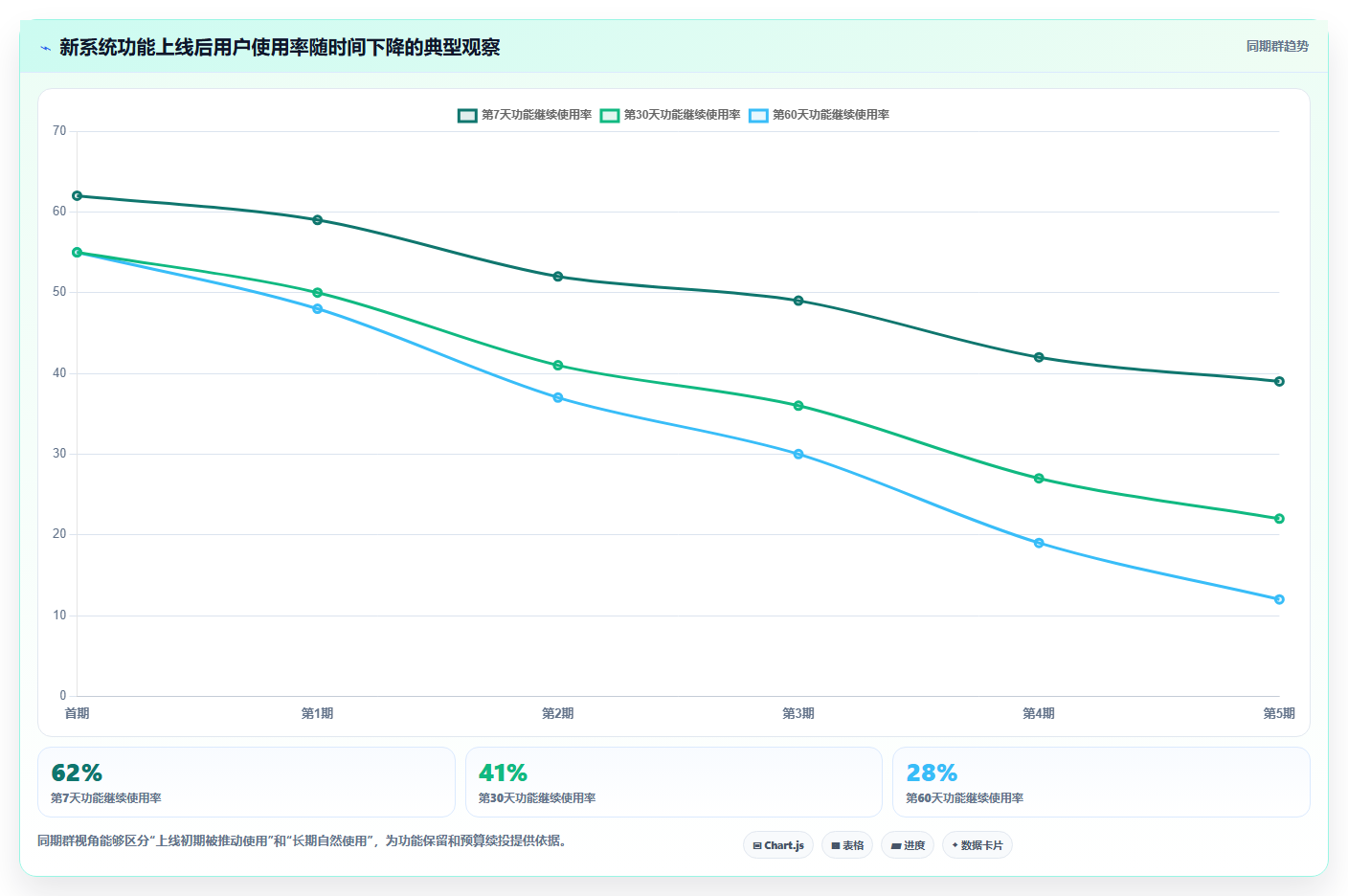Viewport: 1348px width, 896px height.
Task: Click the 第4期 x-axis label
Action: 1039,713
